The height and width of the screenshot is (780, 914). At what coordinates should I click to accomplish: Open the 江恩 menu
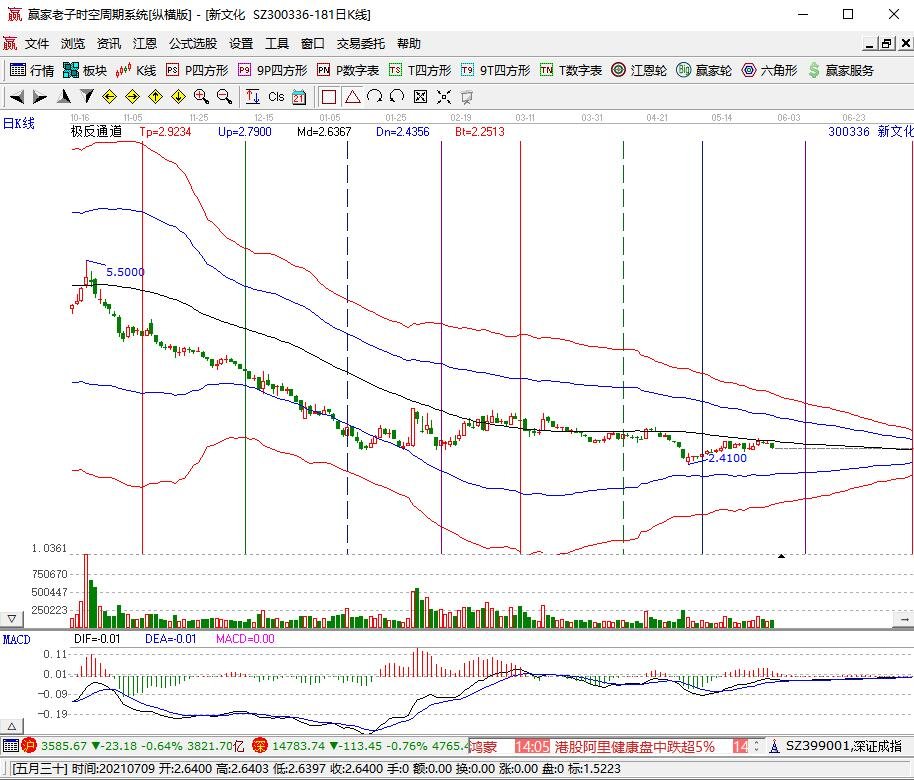pyautogui.click(x=145, y=44)
